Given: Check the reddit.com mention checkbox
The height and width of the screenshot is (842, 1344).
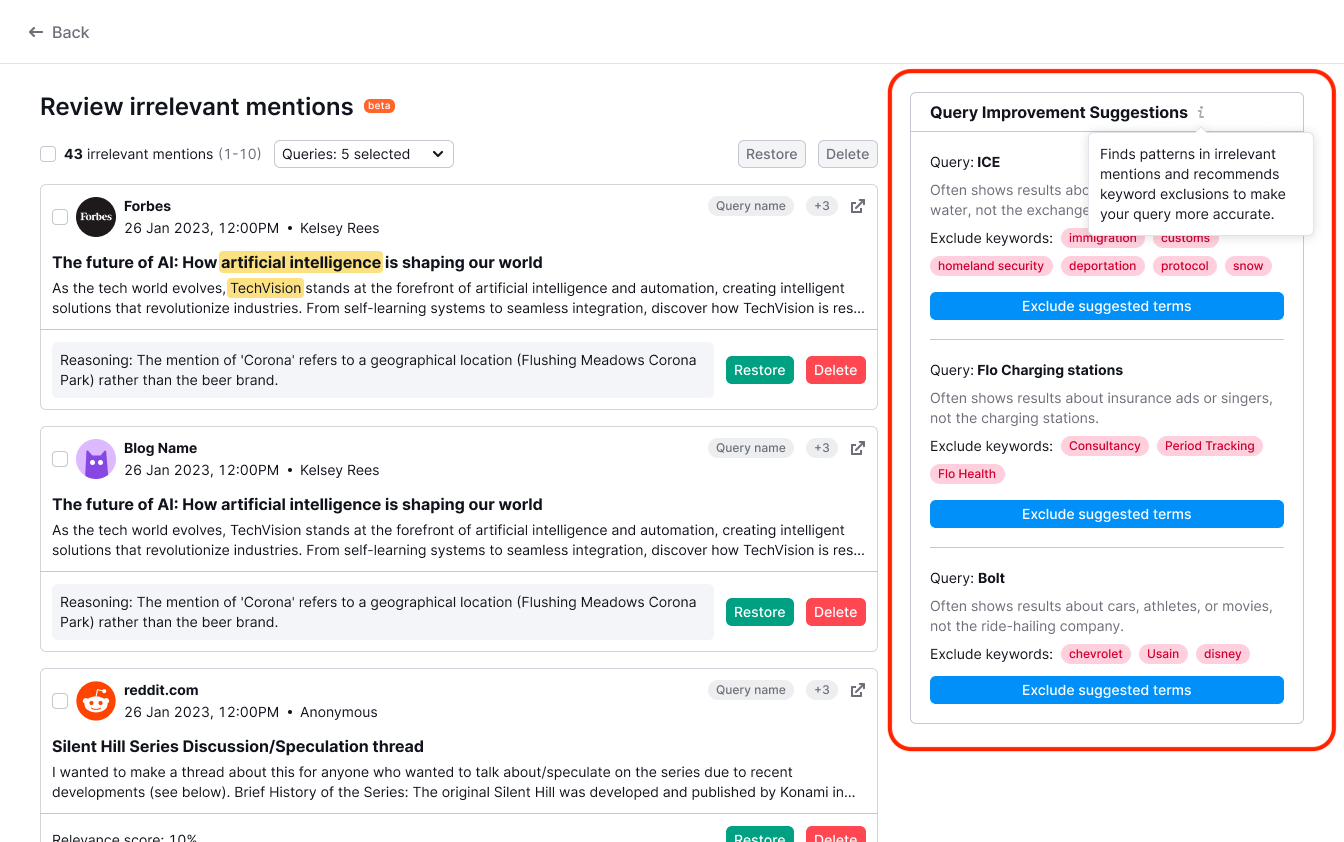Looking at the screenshot, I should [59, 700].
